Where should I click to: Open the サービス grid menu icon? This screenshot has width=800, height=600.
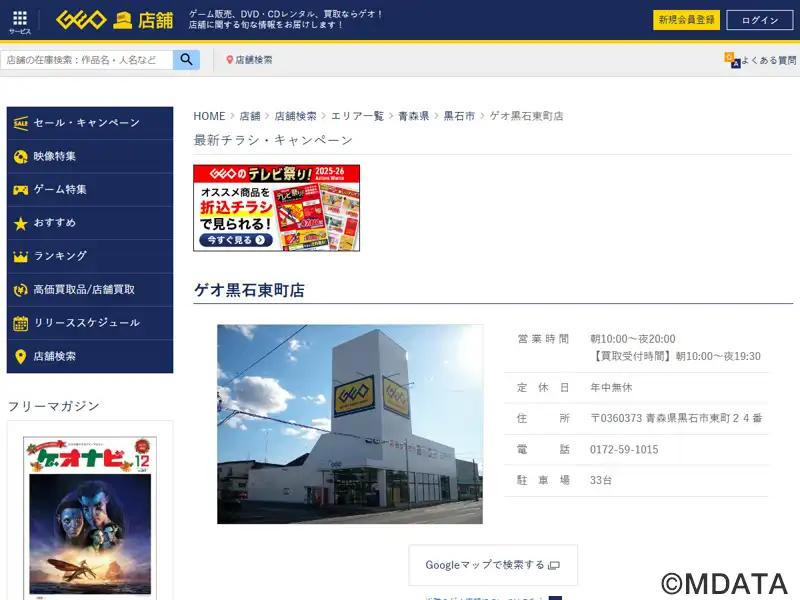pyautogui.click(x=20, y=18)
